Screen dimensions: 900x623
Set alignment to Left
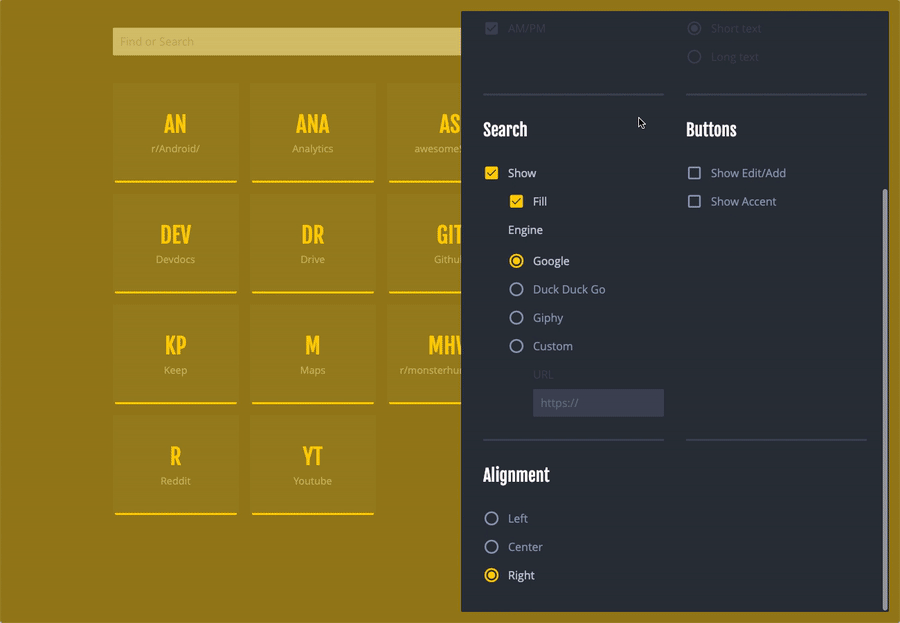point(491,519)
